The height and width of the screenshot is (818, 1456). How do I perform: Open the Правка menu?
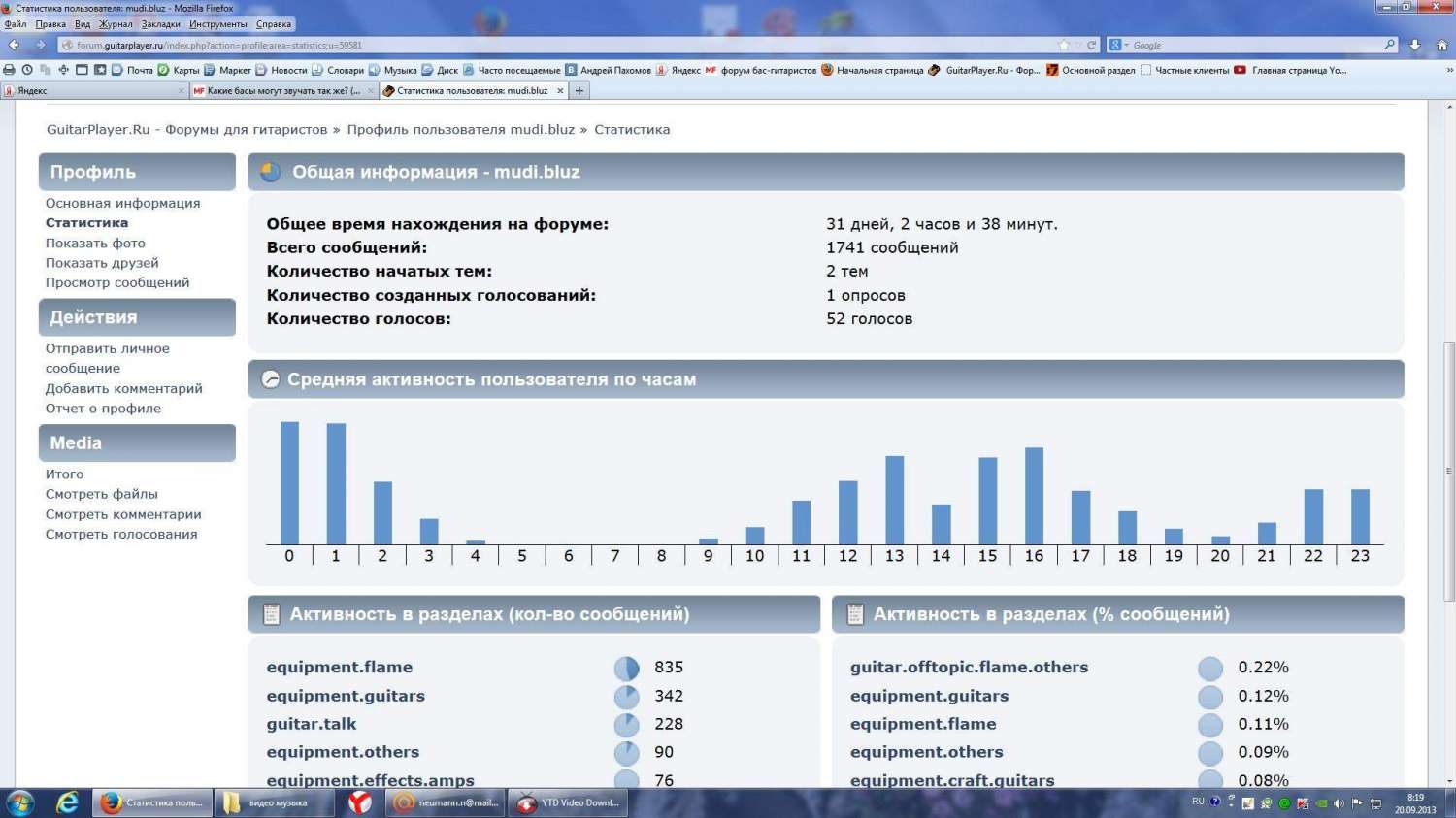(x=50, y=24)
